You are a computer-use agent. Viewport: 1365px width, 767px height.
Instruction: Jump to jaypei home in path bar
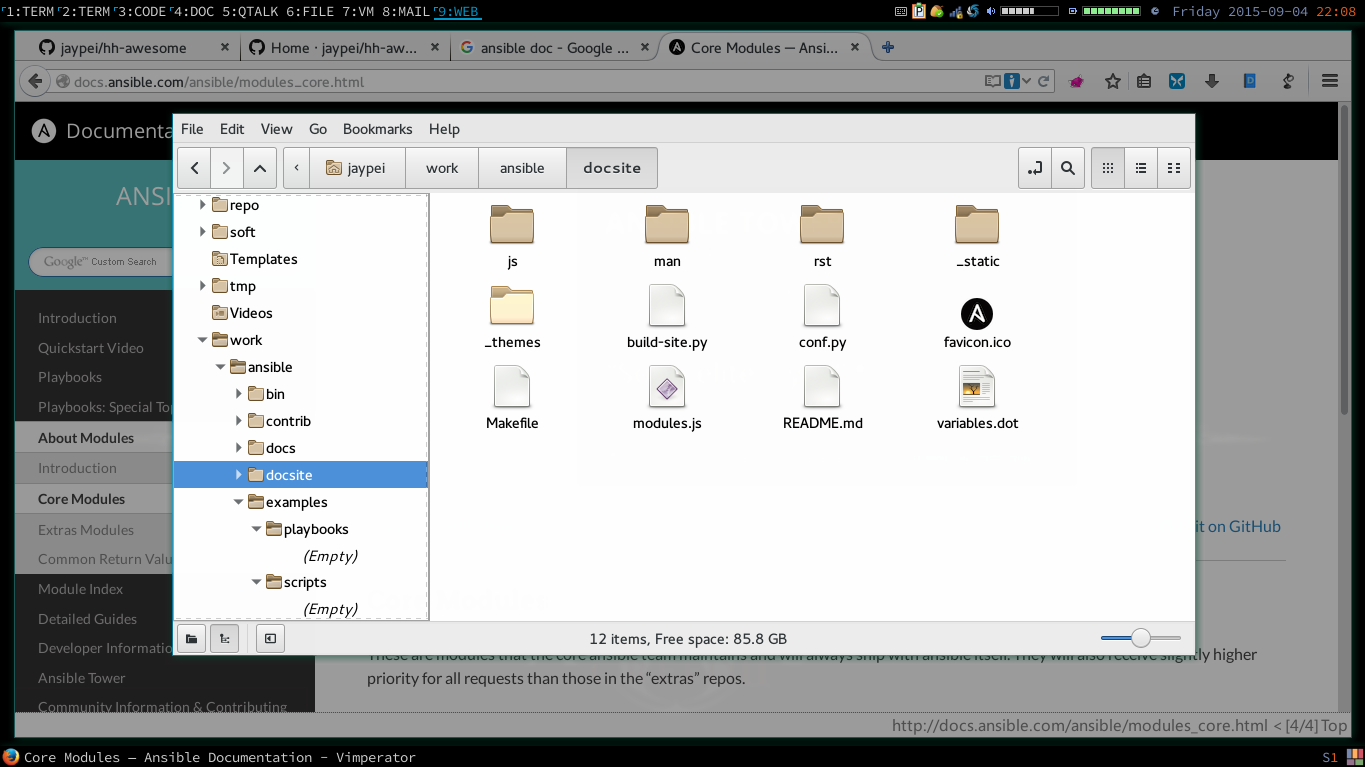pos(357,168)
